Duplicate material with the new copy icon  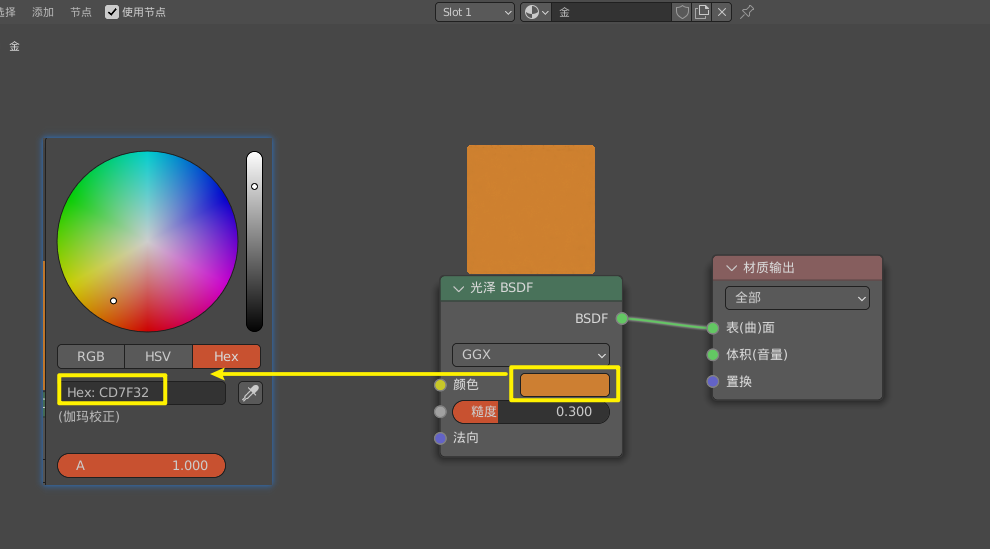pyautogui.click(x=701, y=12)
